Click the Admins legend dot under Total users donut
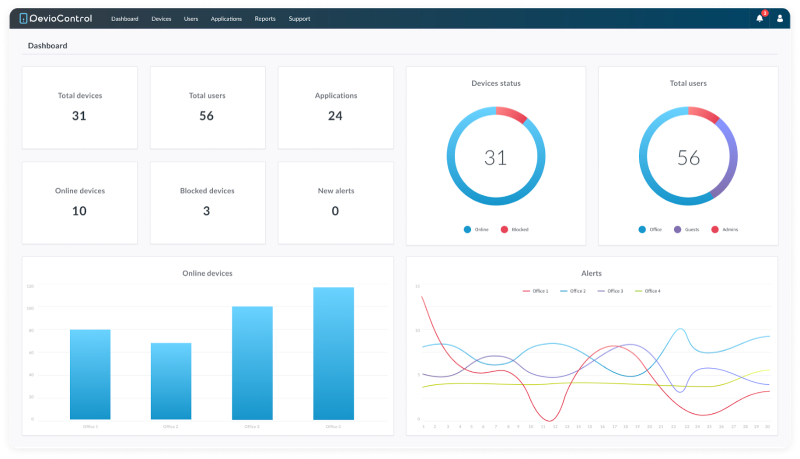Screen dimensions: 800x459 715,230
